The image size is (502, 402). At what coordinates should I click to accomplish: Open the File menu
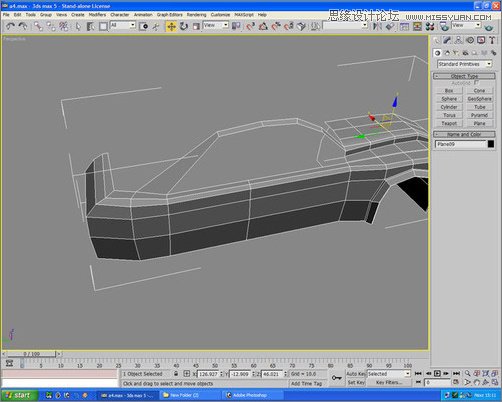click(6, 15)
